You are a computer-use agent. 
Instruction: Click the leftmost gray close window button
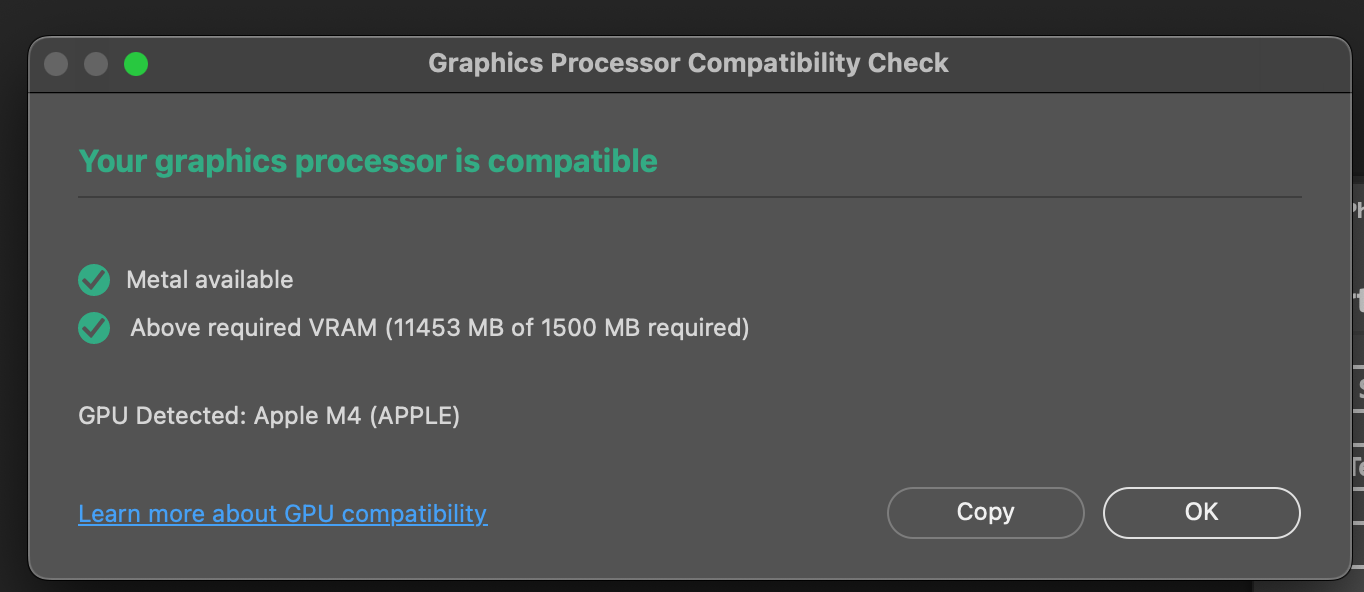coord(56,64)
